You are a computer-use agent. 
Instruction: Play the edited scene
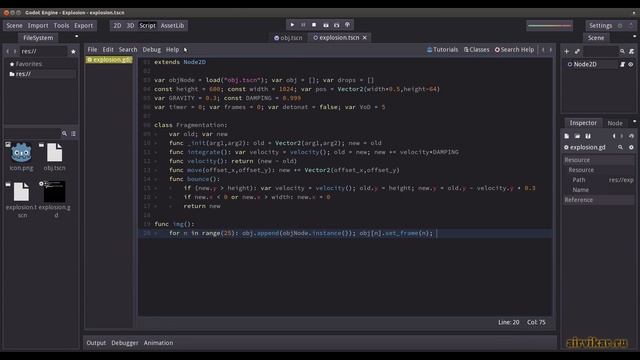pos(325,25)
